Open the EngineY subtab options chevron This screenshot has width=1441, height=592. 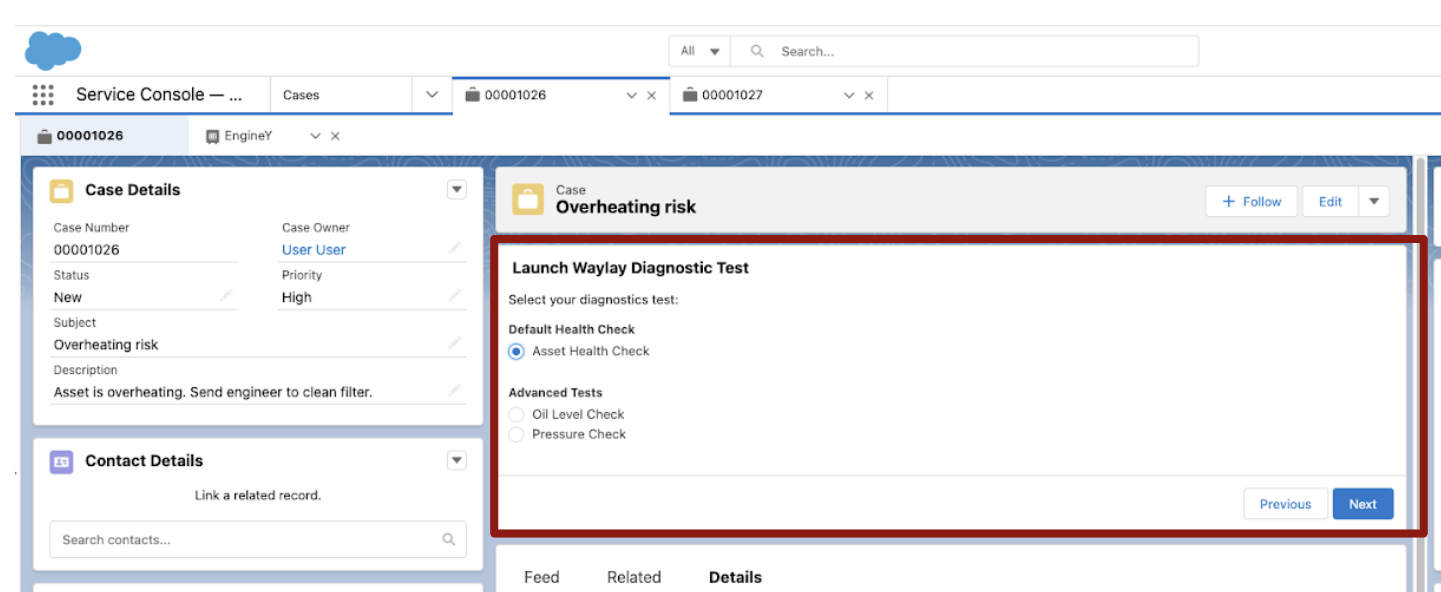pyautogui.click(x=315, y=136)
